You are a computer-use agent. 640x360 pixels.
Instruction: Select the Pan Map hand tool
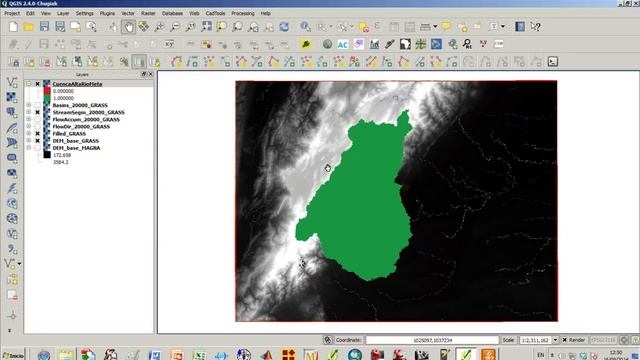pos(129,27)
